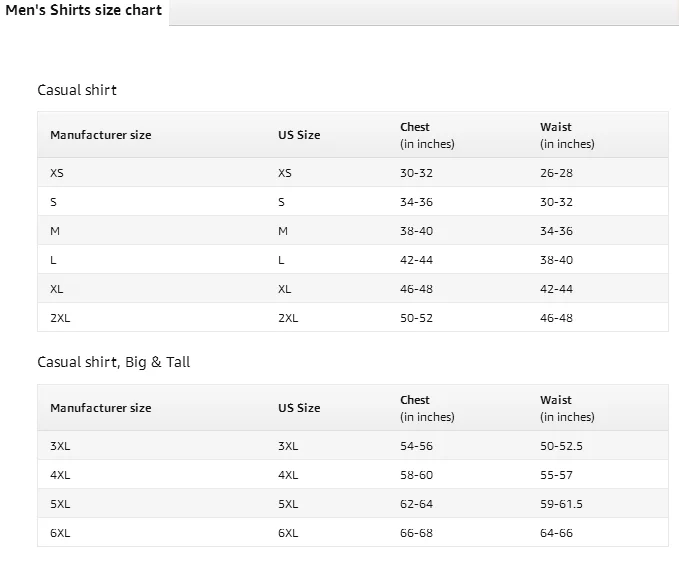Click the "Casual shirt, Big & Tall" heading
This screenshot has height=579, width=679.
(x=113, y=362)
